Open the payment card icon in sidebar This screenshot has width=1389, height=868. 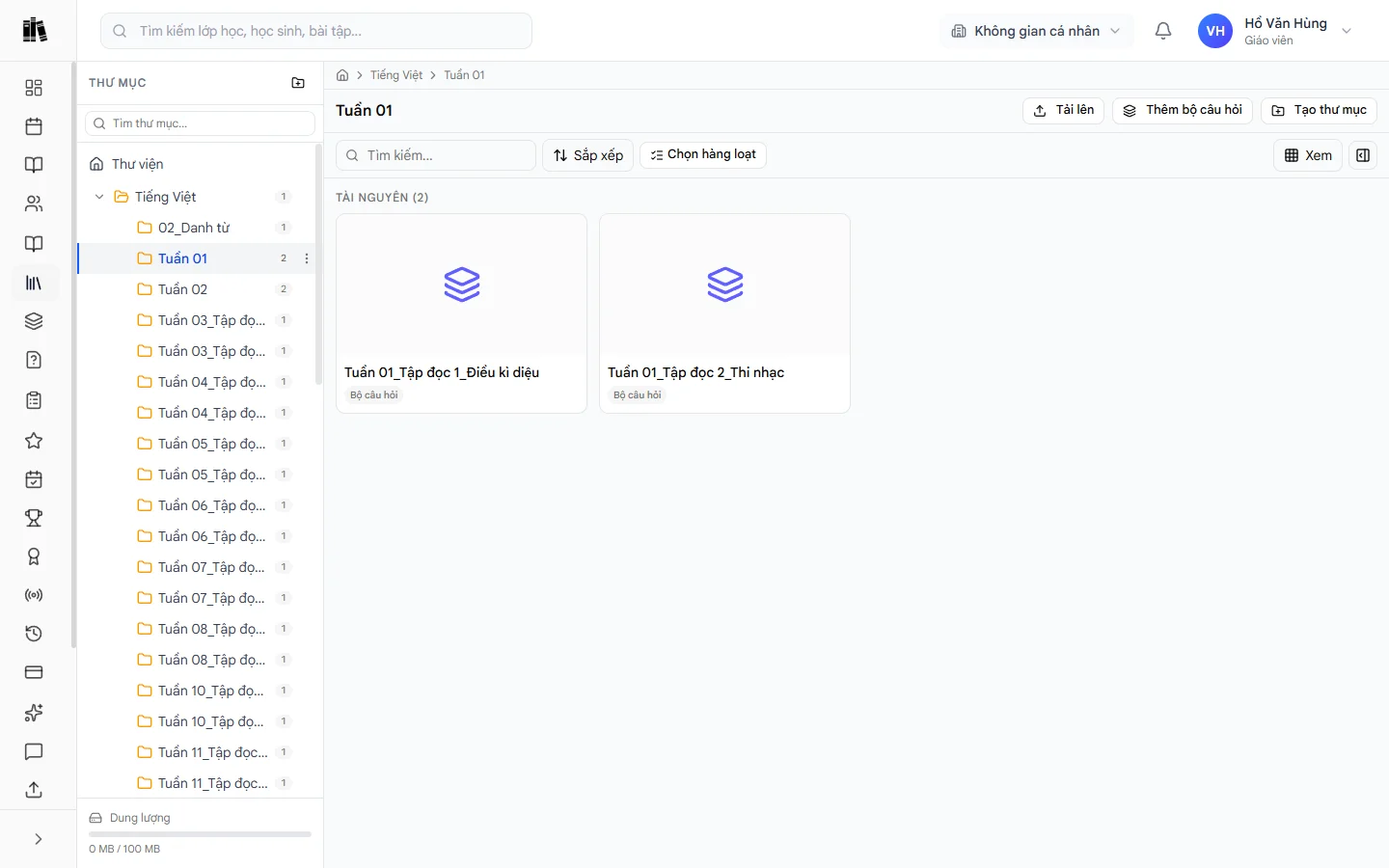(x=34, y=672)
